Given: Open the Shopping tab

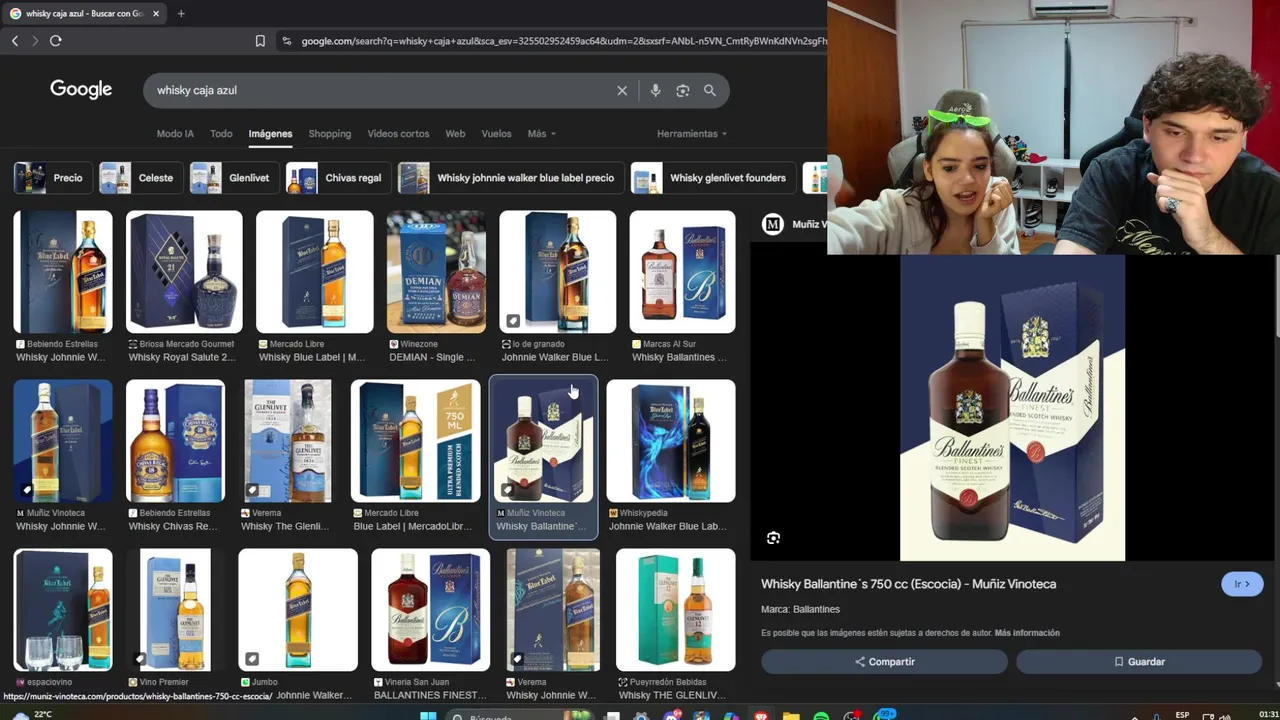Looking at the screenshot, I should click(x=329, y=133).
